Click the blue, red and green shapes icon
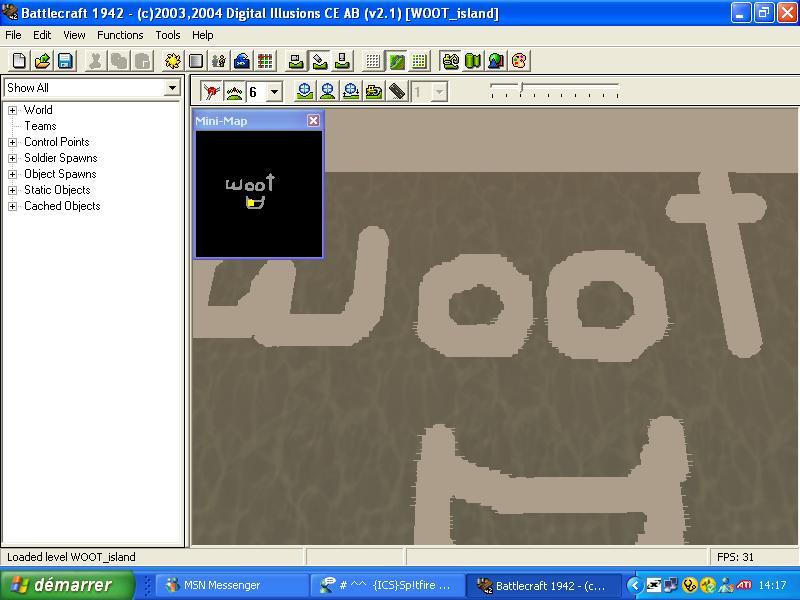 pos(496,61)
